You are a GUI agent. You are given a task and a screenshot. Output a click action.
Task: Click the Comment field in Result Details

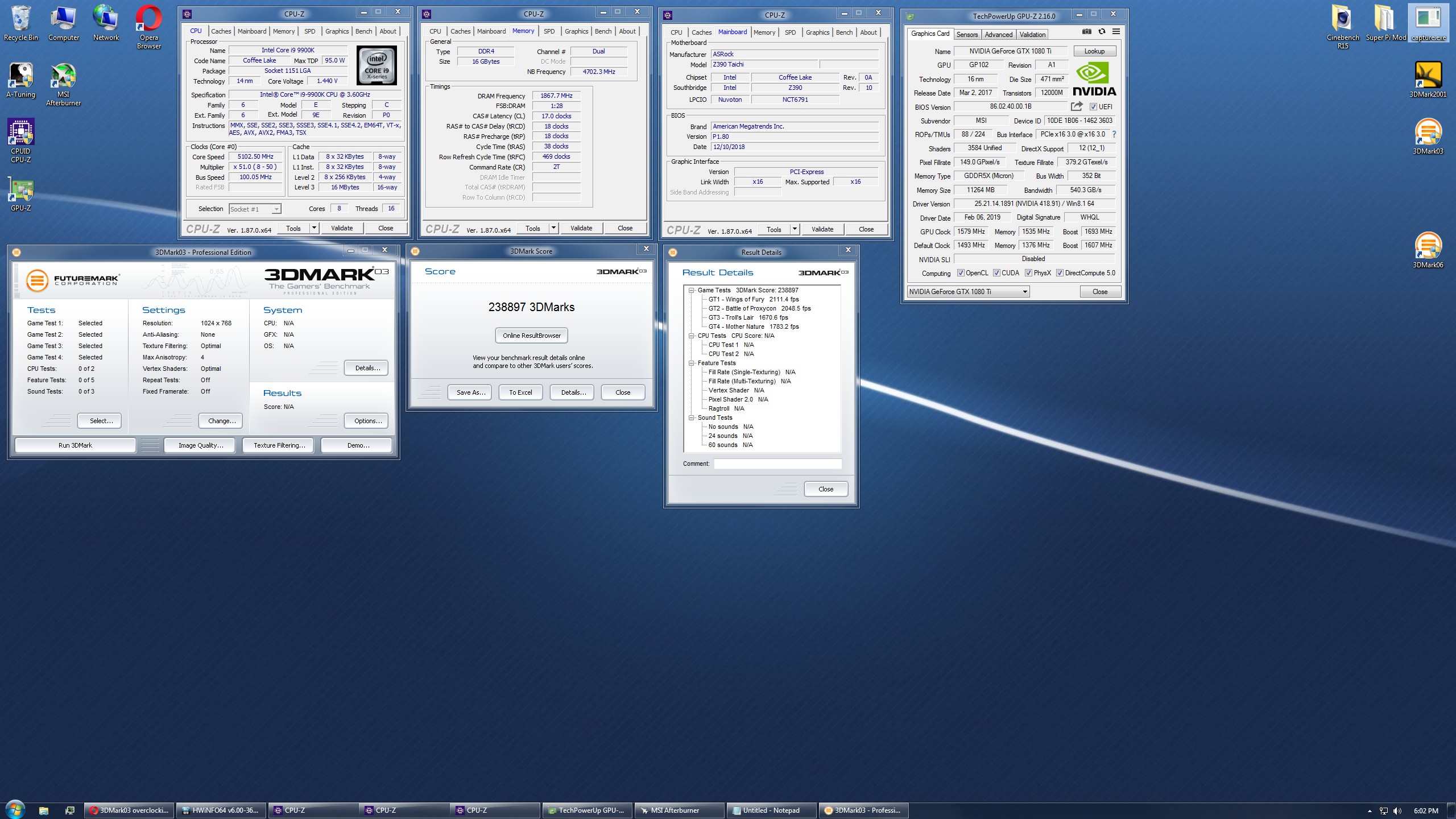pos(777,464)
